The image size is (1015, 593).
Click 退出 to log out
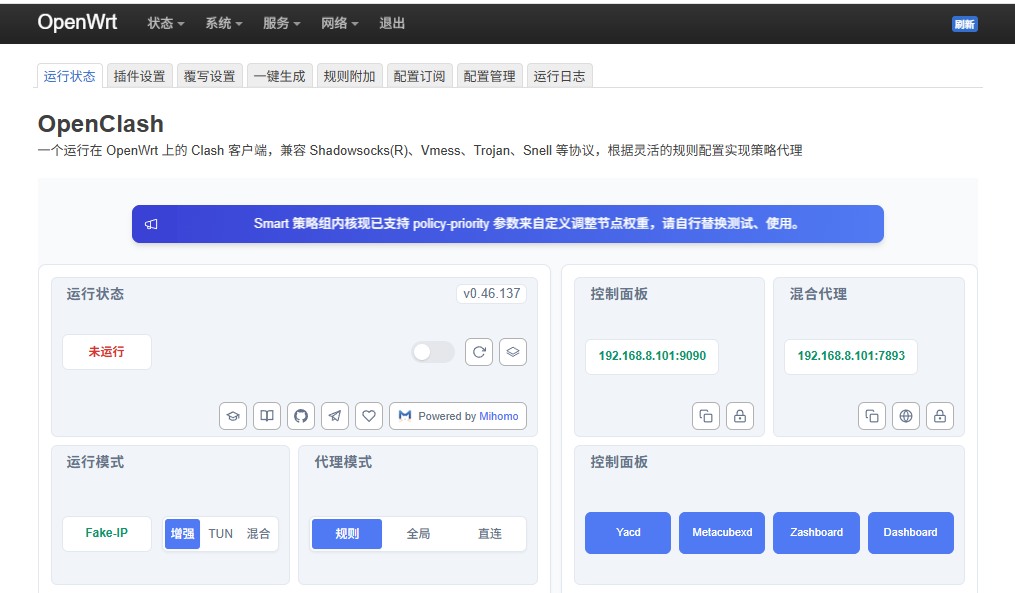click(x=392, y=23)
